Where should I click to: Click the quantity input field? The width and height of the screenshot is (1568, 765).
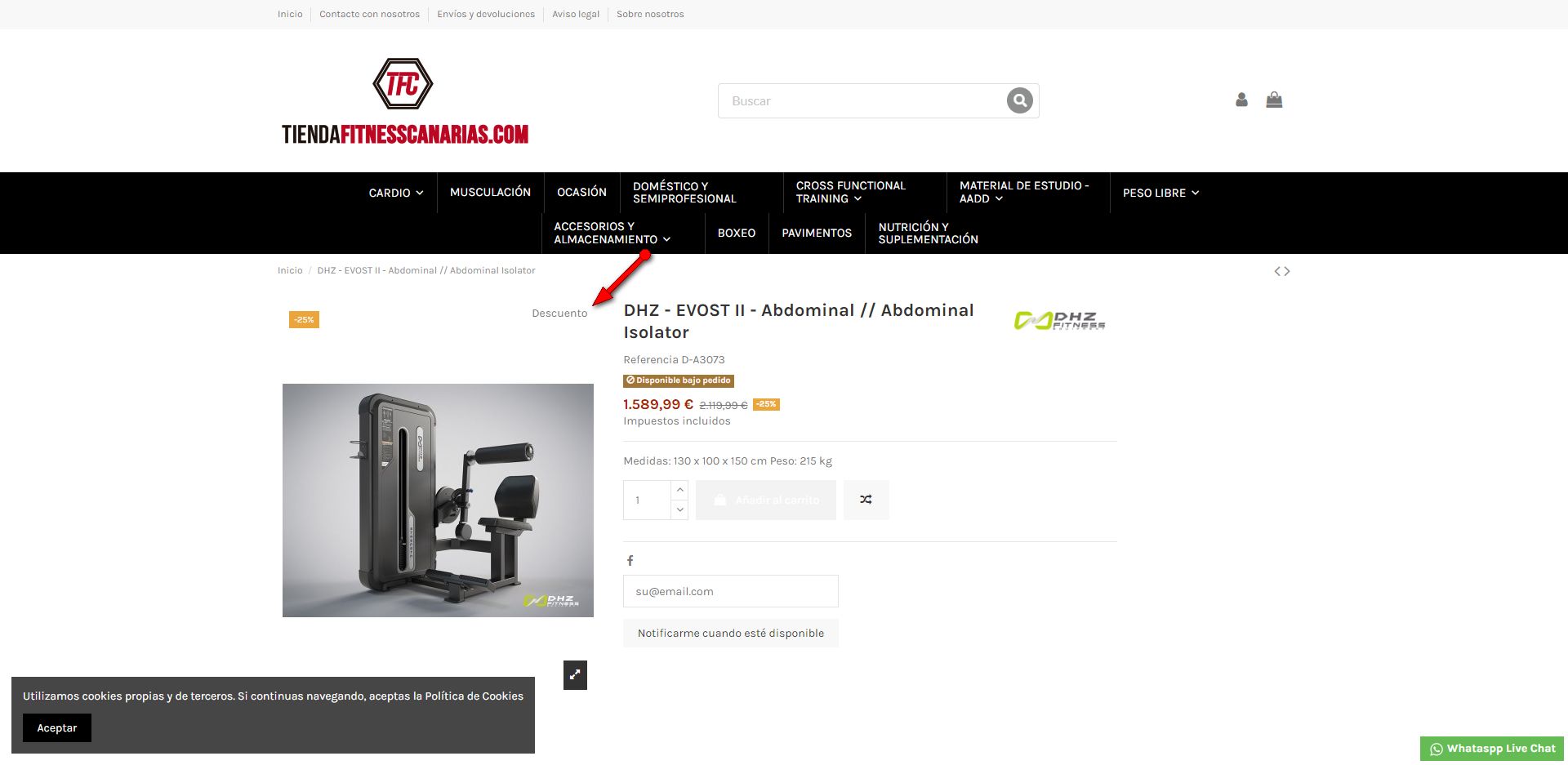[647, 500]
